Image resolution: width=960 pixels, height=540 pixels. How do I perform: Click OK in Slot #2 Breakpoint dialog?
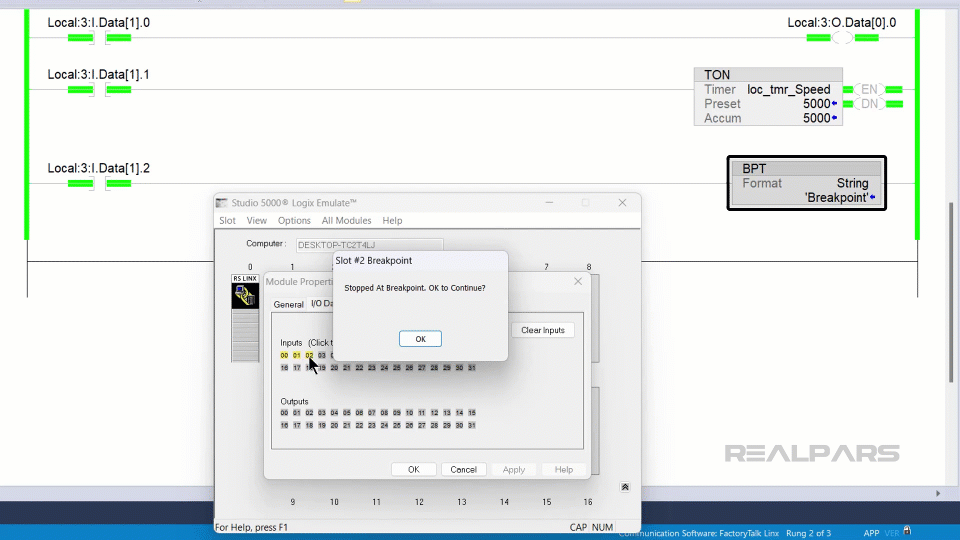click(x=420, y=339)
